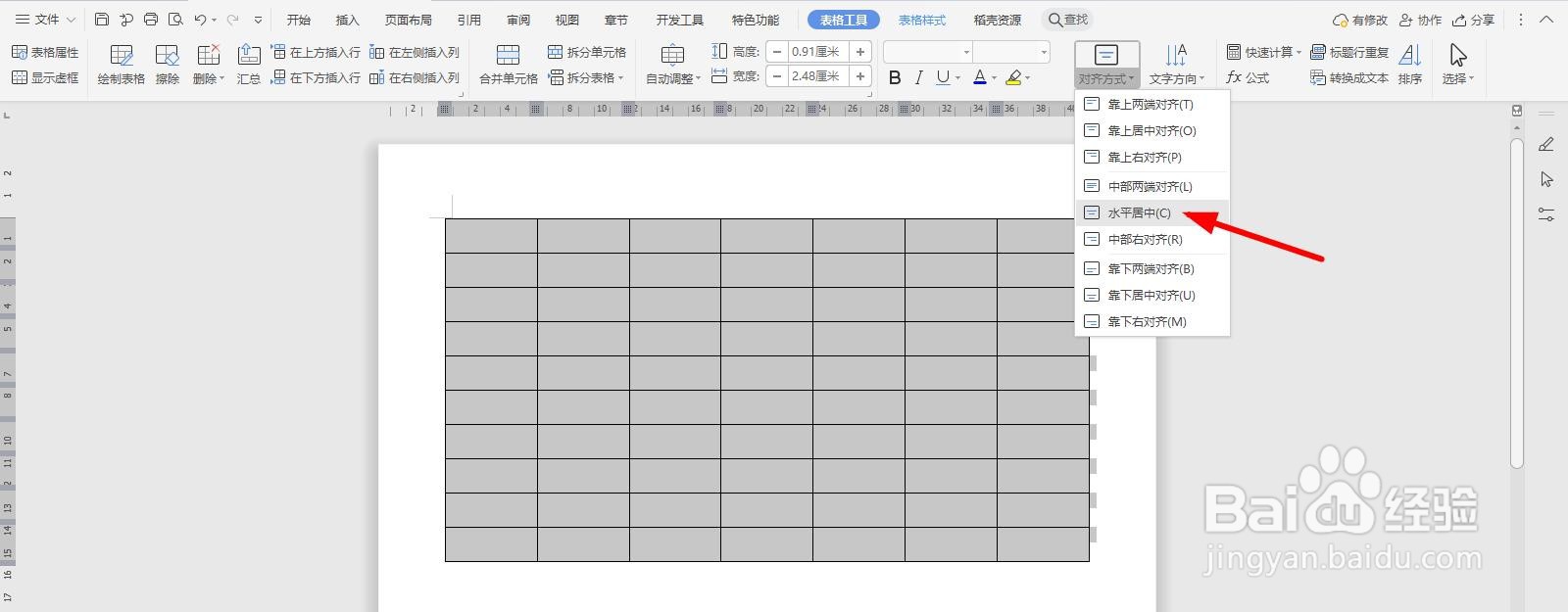Choose 靠下两端对齐(B) alignment option
The height and width of the screenshot is (612, 1568).
click(x=1151, y=268)
